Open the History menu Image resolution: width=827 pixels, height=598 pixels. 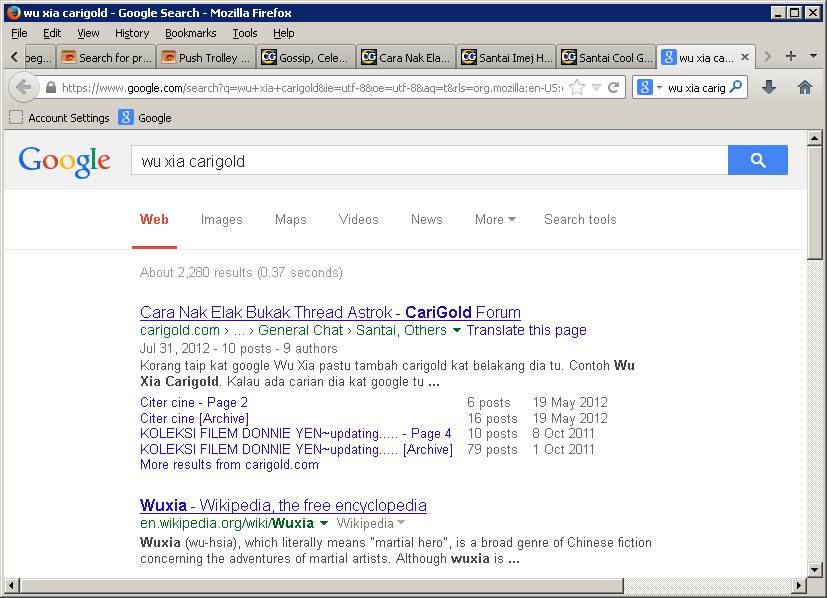[132, 33]
